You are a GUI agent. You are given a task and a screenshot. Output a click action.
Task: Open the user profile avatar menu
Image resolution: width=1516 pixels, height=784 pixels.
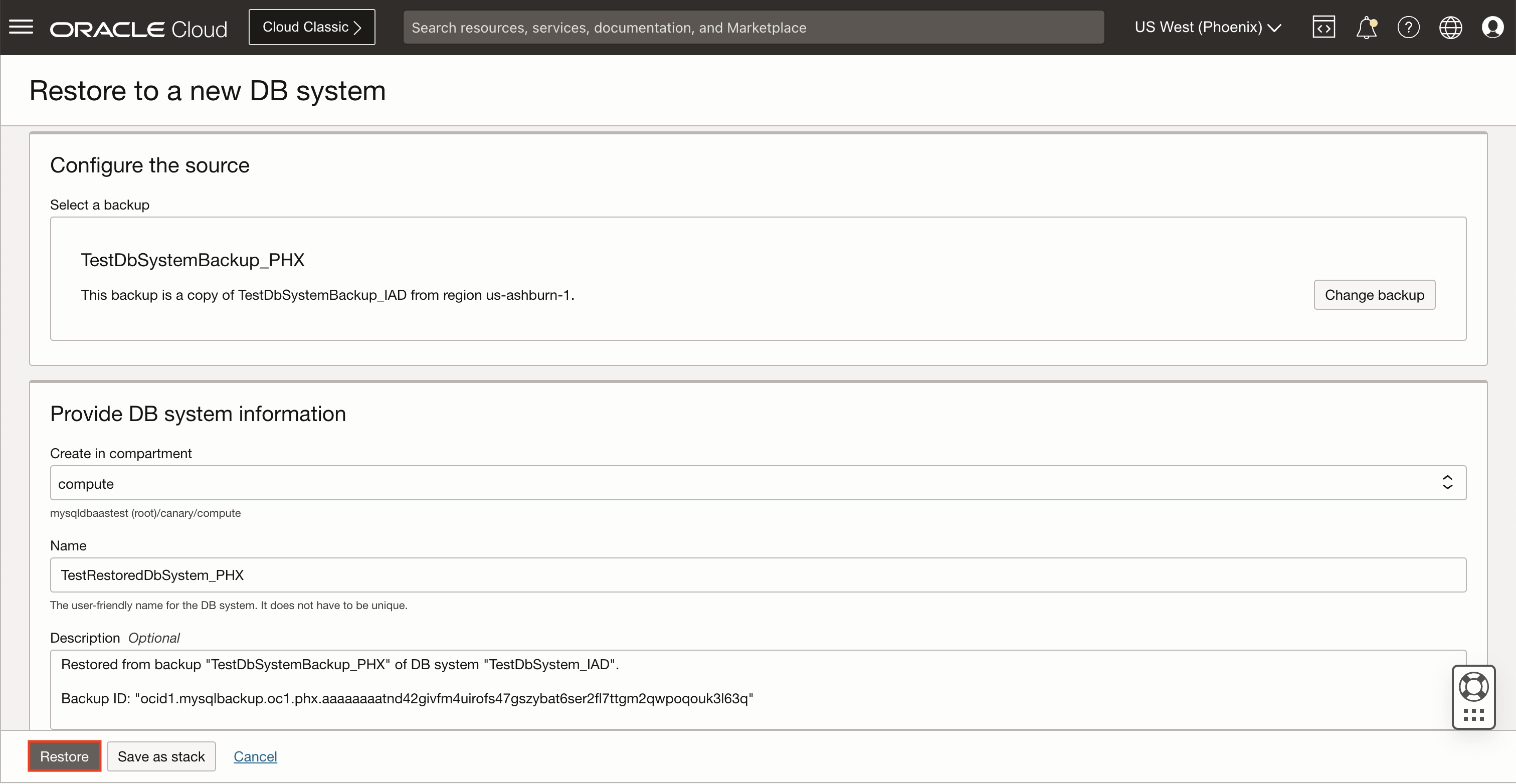tap(1493, 27)
